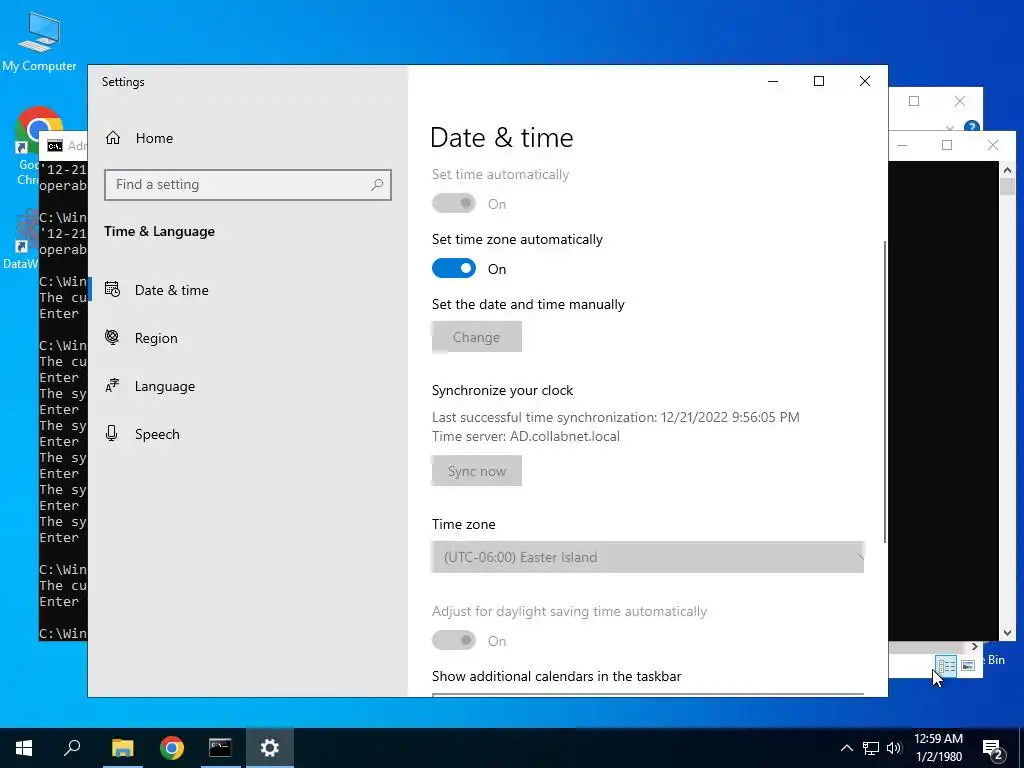This screenshot has width=1024, height=768.
Task: Click the network tray icon
Action: point(871,748)
